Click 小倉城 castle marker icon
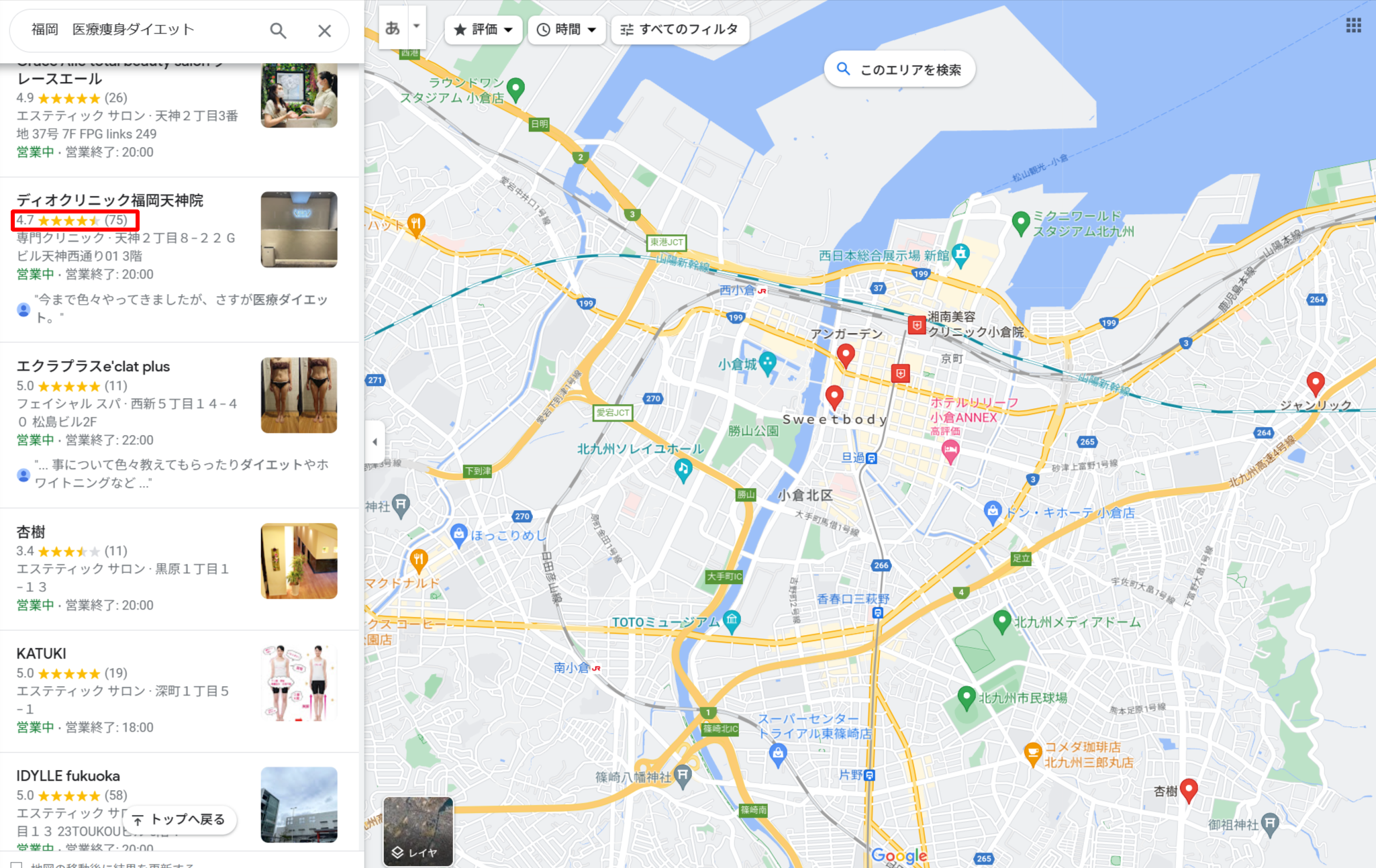Image resolution: width=1376 pixels, height=868 pixels. 767,364
